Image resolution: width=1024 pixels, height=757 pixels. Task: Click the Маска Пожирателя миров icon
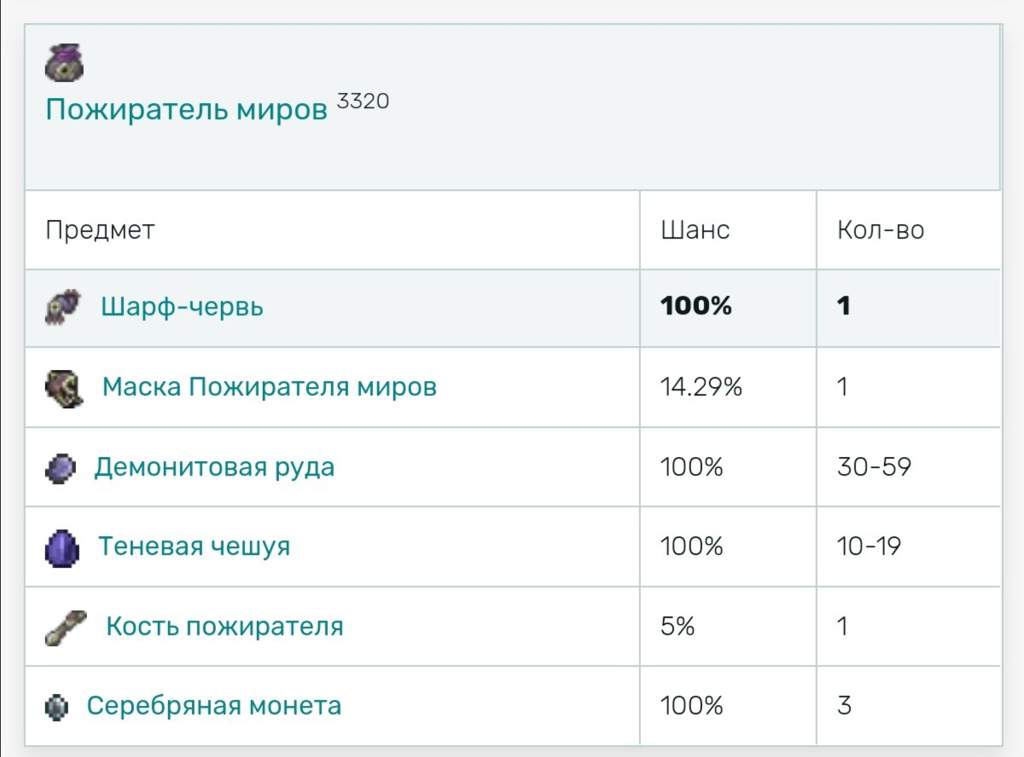[65, 387]
